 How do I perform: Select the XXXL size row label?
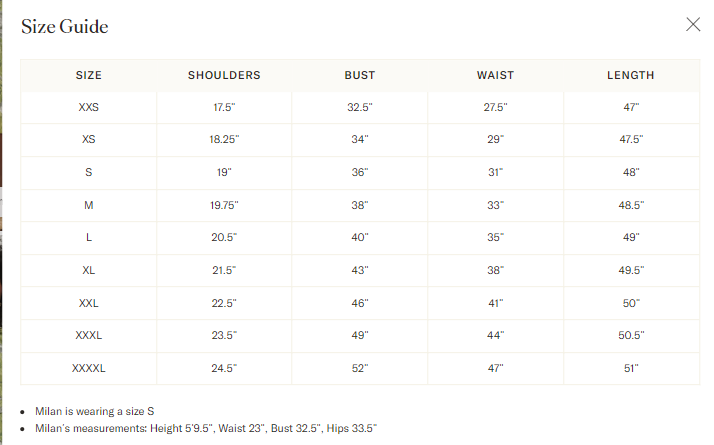tap(89, 336)
